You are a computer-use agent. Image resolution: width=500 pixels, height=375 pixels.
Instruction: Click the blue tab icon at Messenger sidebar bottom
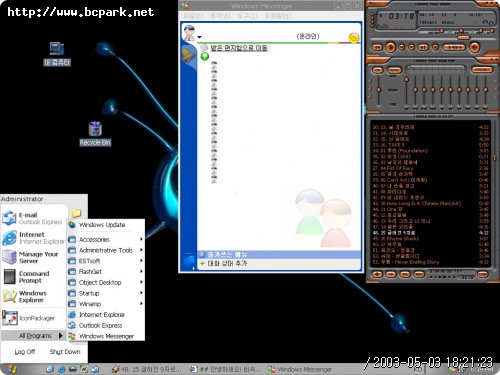pos(189,261)
